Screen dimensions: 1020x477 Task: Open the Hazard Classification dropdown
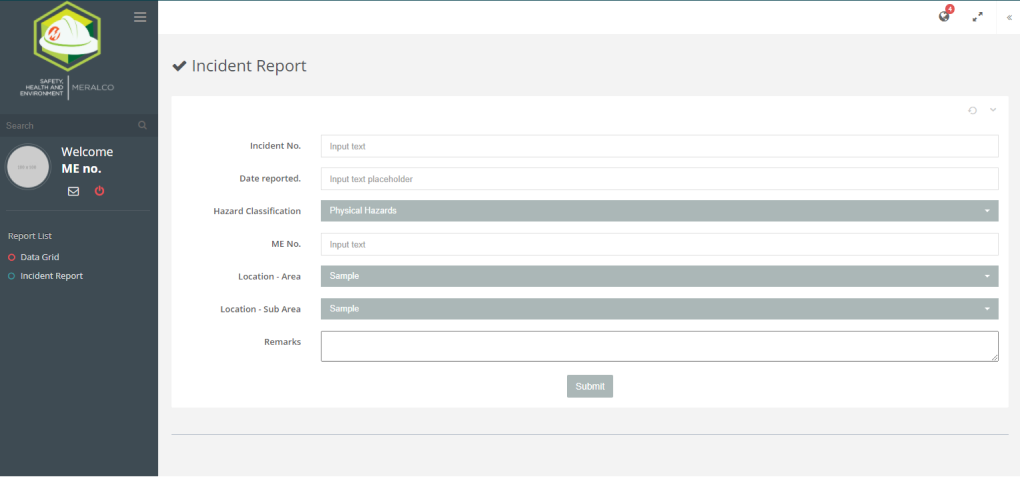coord(659,211)
